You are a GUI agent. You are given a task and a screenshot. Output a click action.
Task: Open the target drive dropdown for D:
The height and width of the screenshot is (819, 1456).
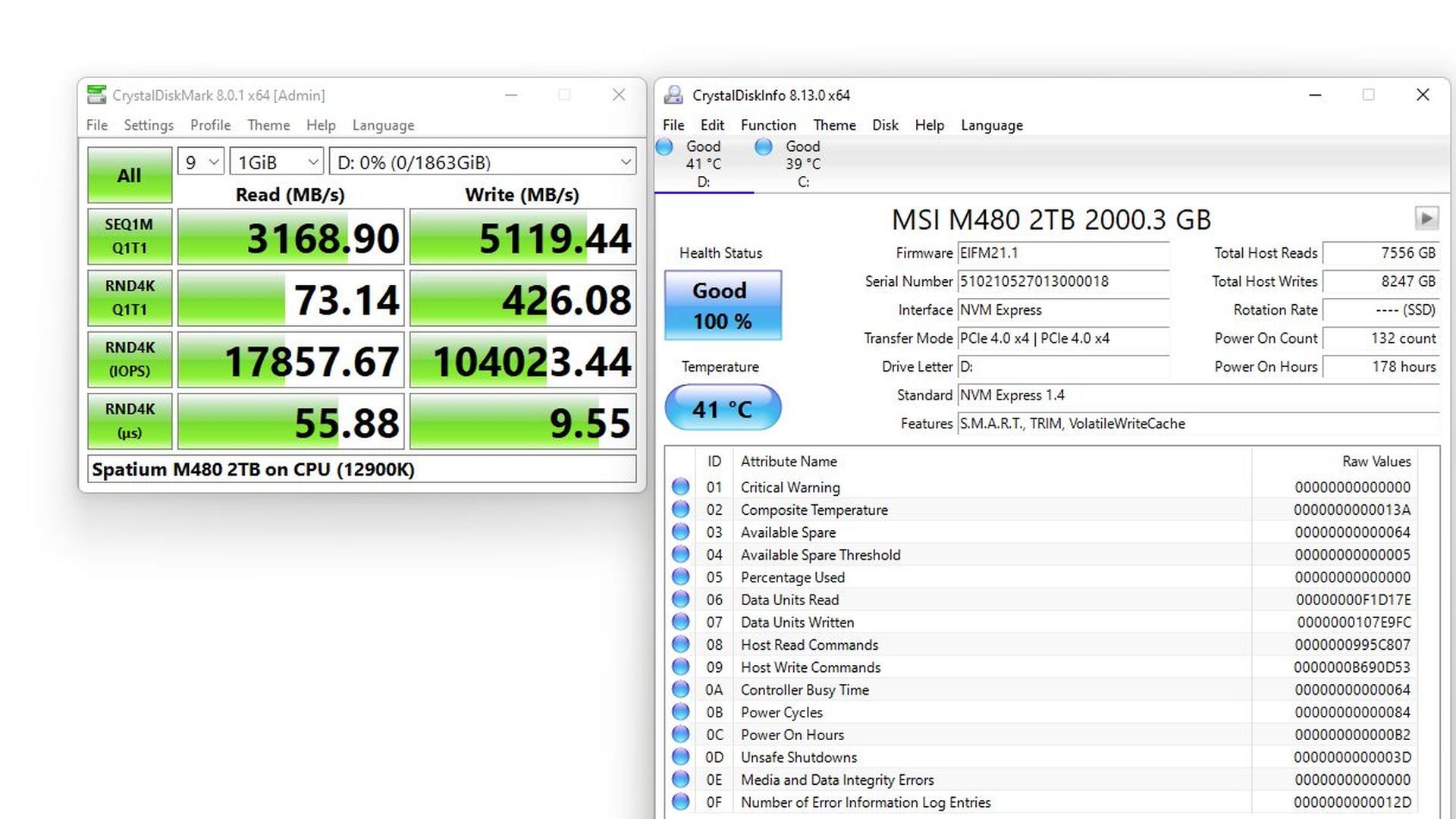pyautogui.click(x=483, y=162)
